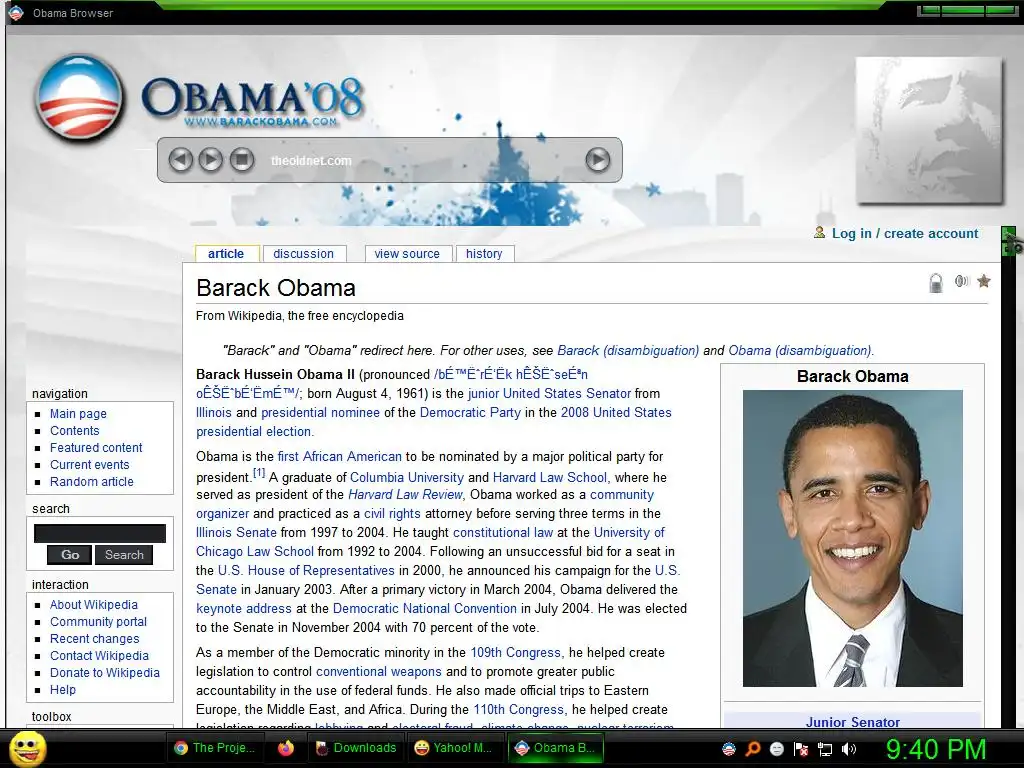This screenshot has width=1024, height=768.
Task: Click the flag tray icon
Action: (x=801, y=749)
